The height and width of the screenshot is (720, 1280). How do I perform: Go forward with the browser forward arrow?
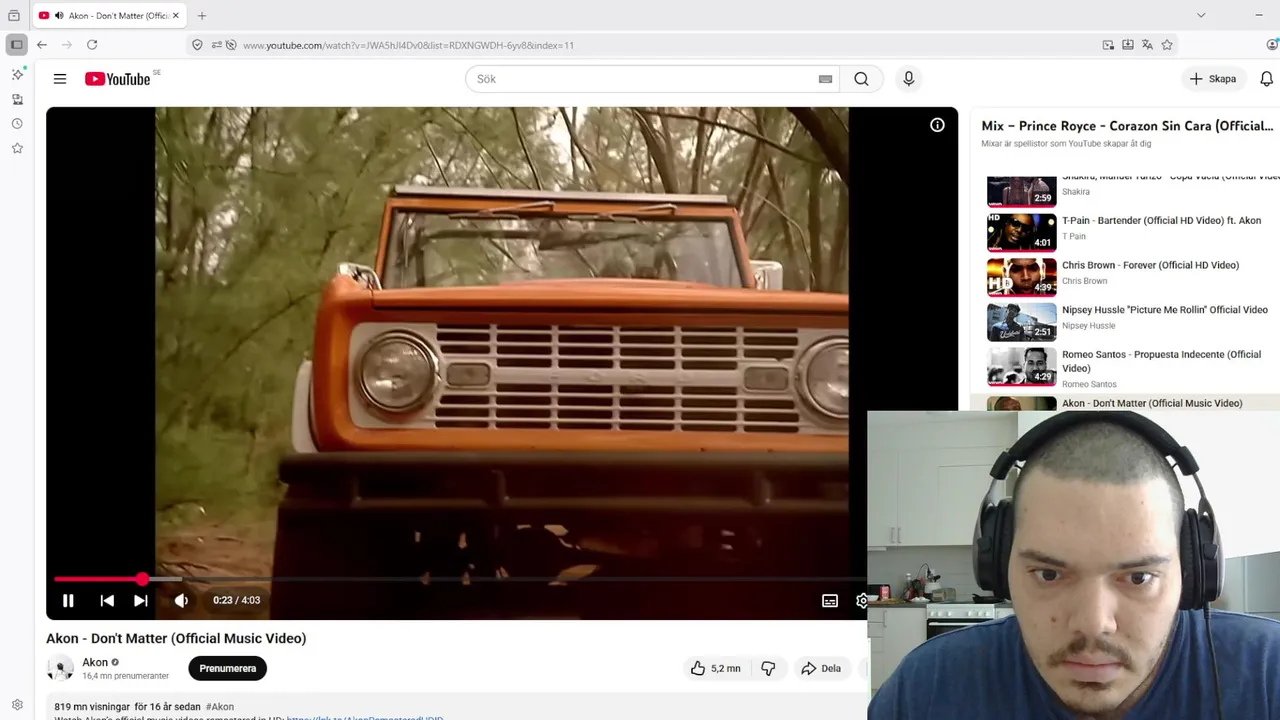67,45
